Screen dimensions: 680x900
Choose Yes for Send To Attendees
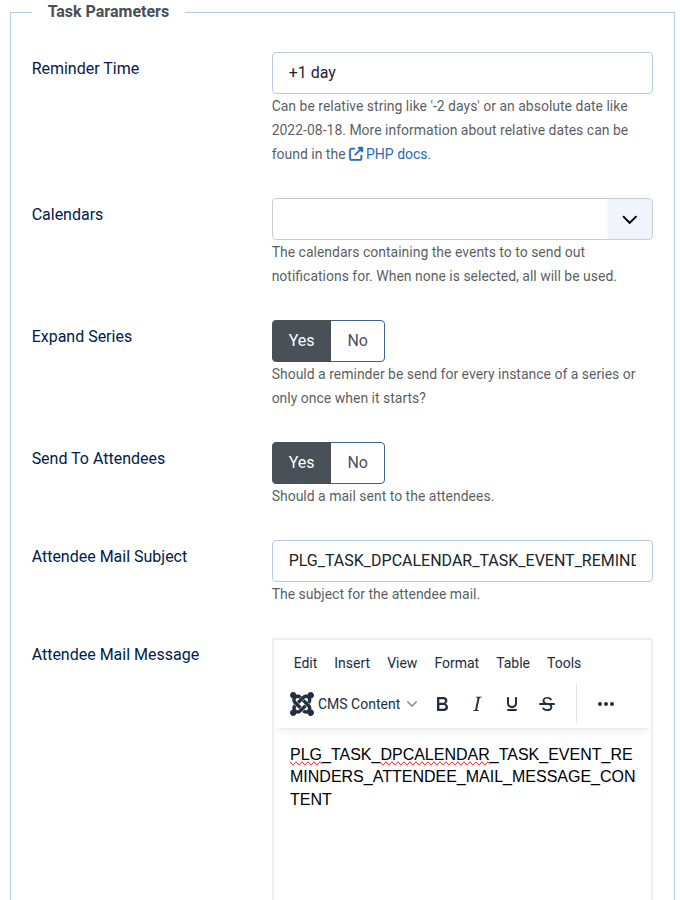301,463
